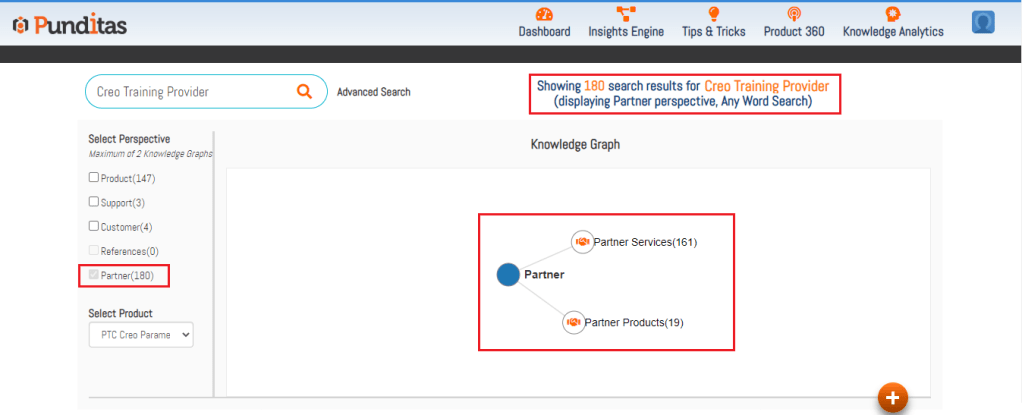The height and width of the screenshot is (415, 1022).
Task: Open Advanced Search link
Action: (373, 92)
